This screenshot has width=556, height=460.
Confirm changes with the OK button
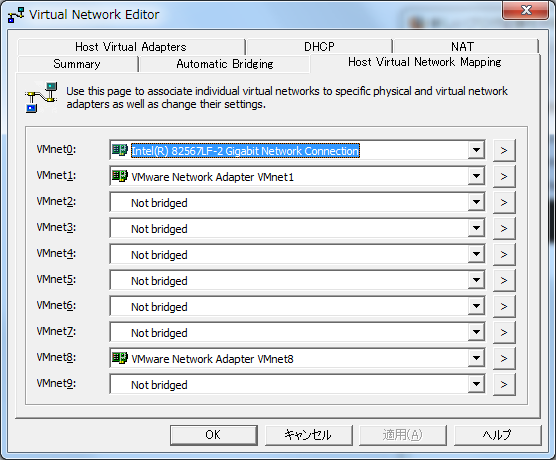pyautogui.click(x=213, y=435)
